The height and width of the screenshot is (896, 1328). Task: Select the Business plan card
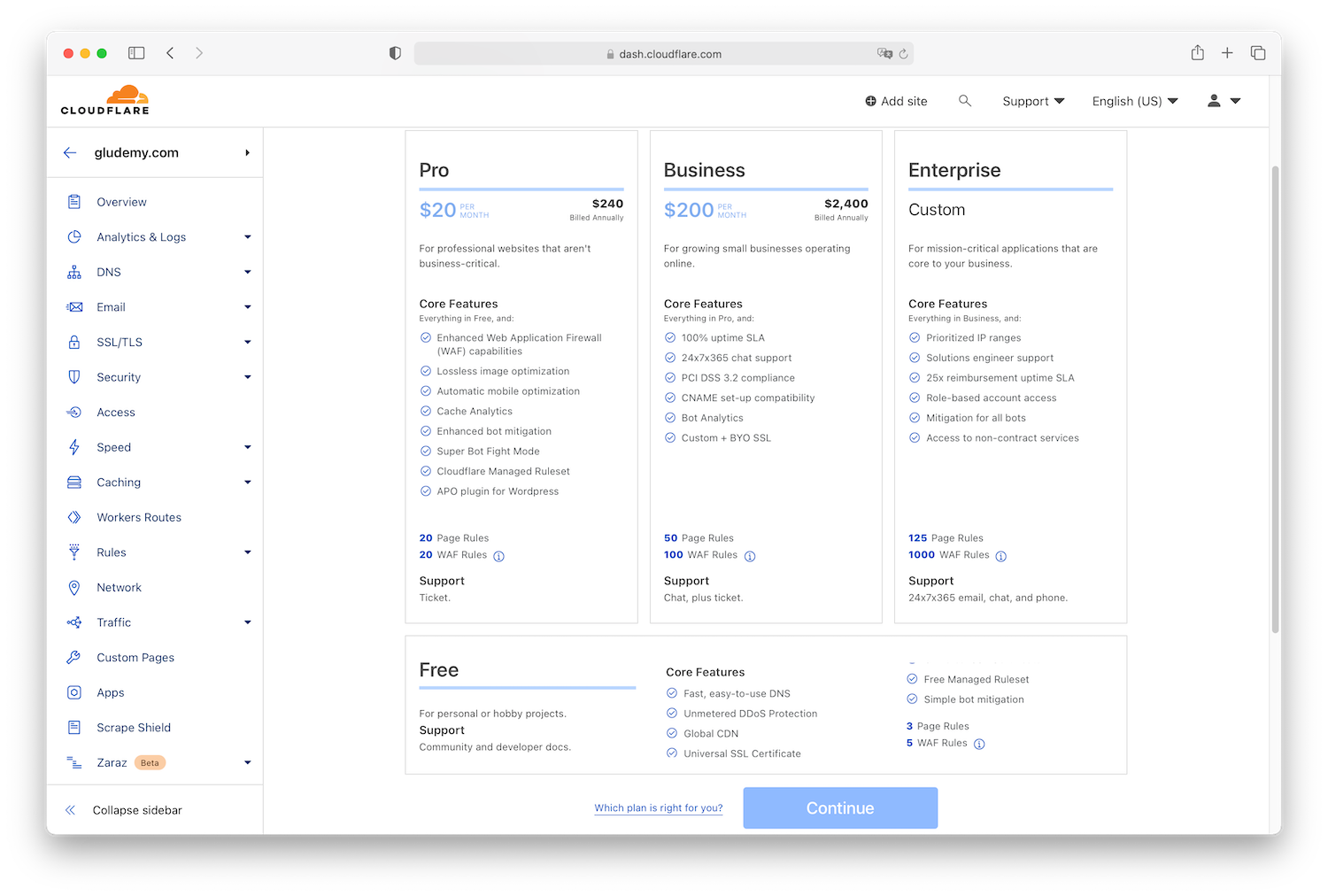pyautogui.click(x=766, y=377)
